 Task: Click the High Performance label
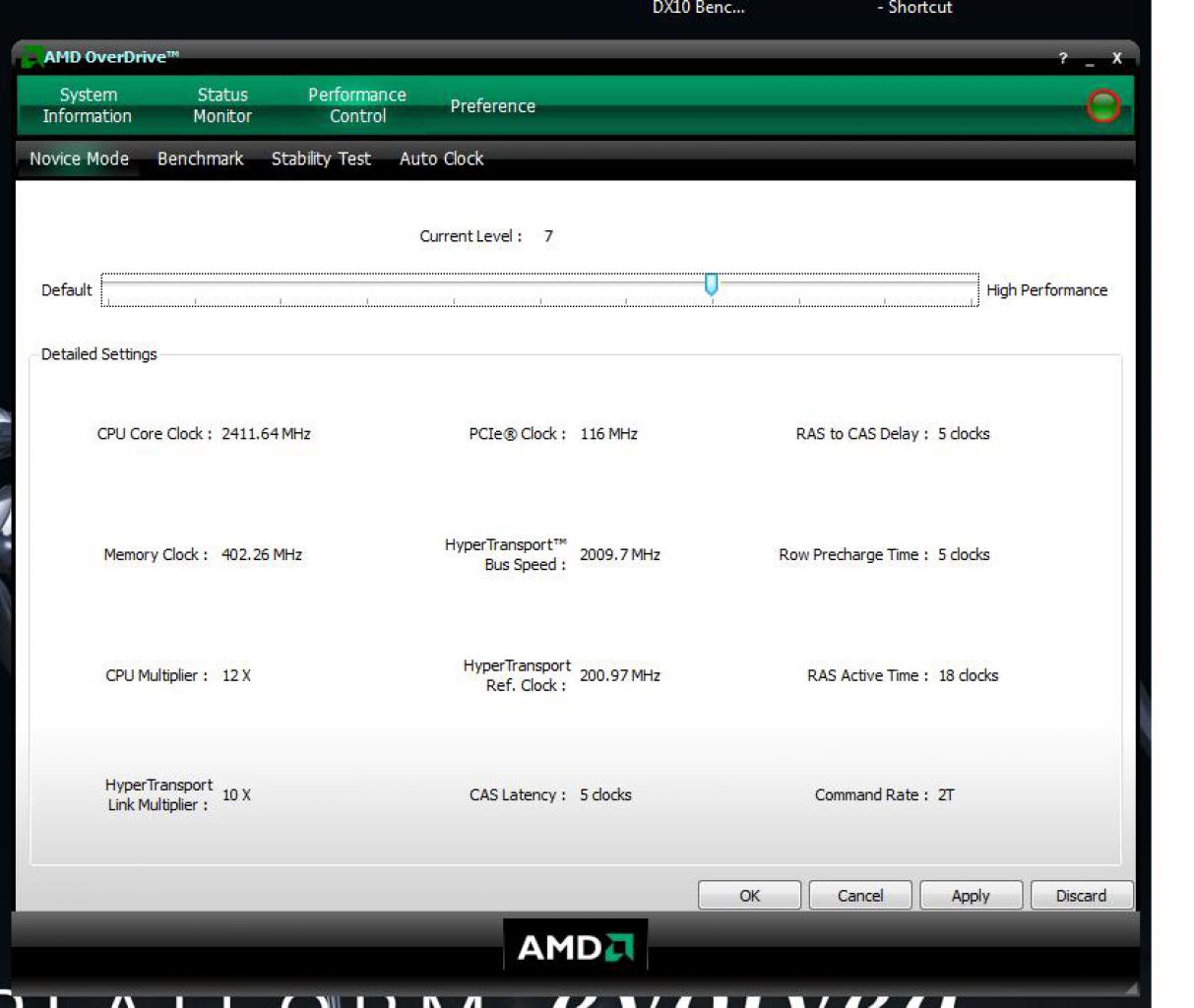1047,290
